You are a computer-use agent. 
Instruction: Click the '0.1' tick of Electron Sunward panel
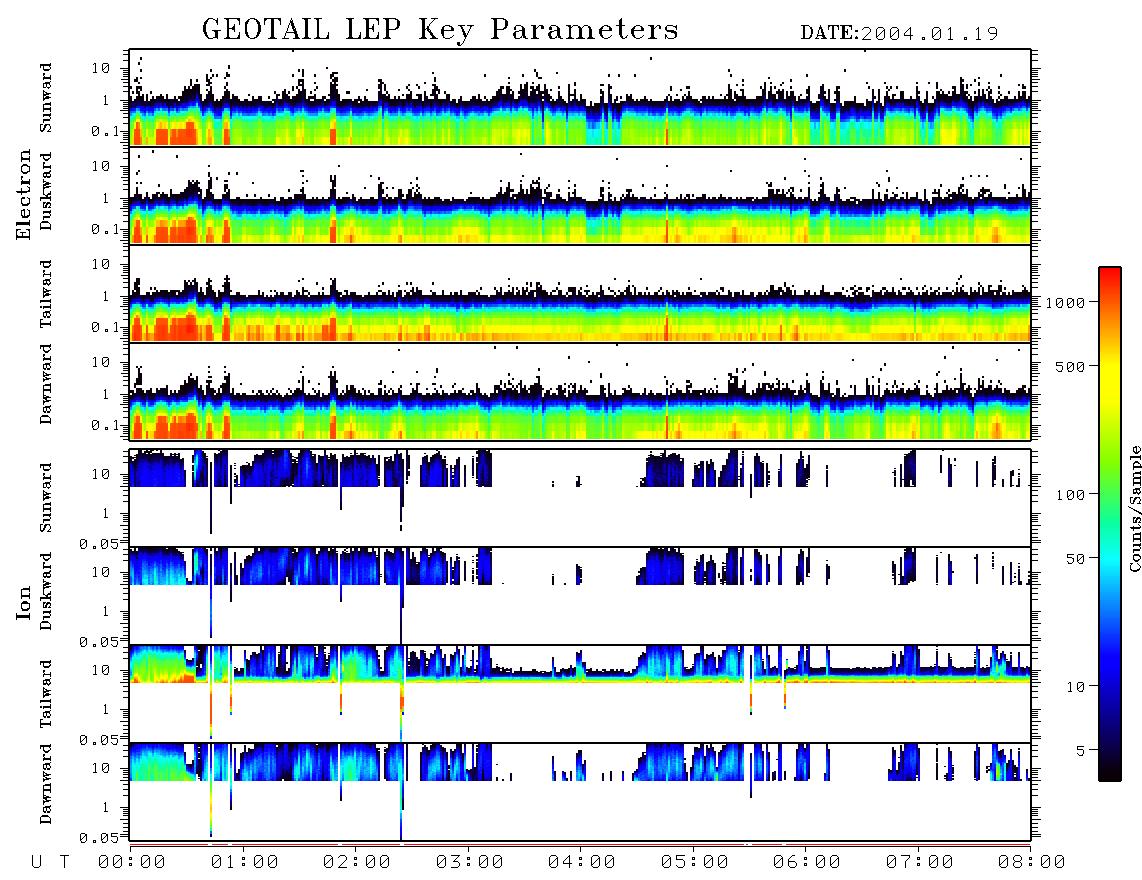coord(107,131)
